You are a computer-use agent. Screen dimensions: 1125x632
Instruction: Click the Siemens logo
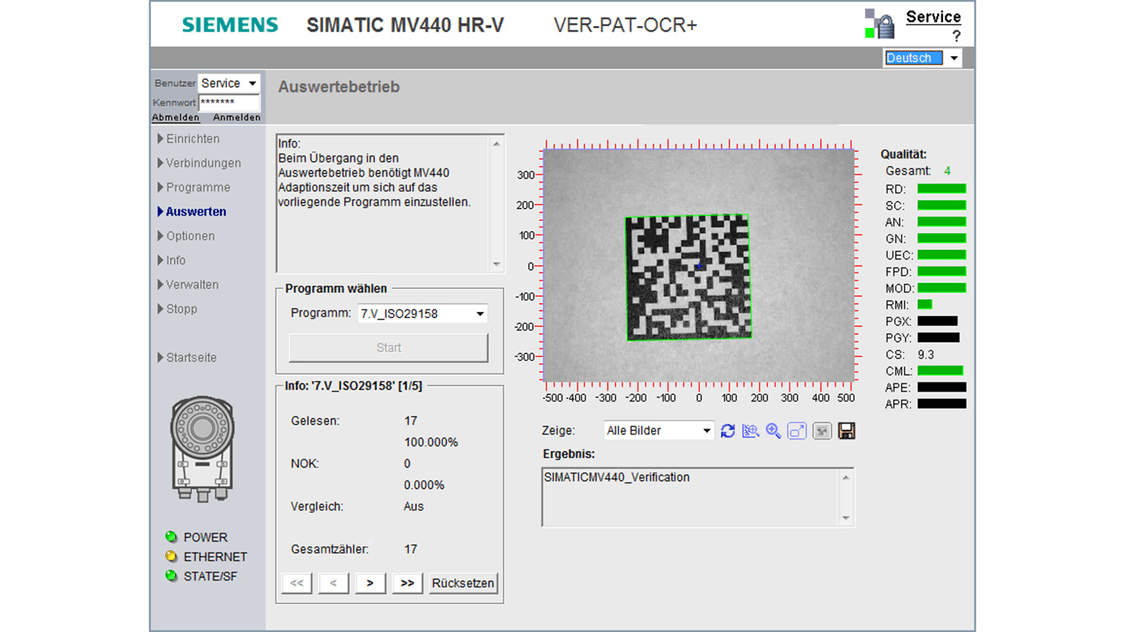point(230,25)
